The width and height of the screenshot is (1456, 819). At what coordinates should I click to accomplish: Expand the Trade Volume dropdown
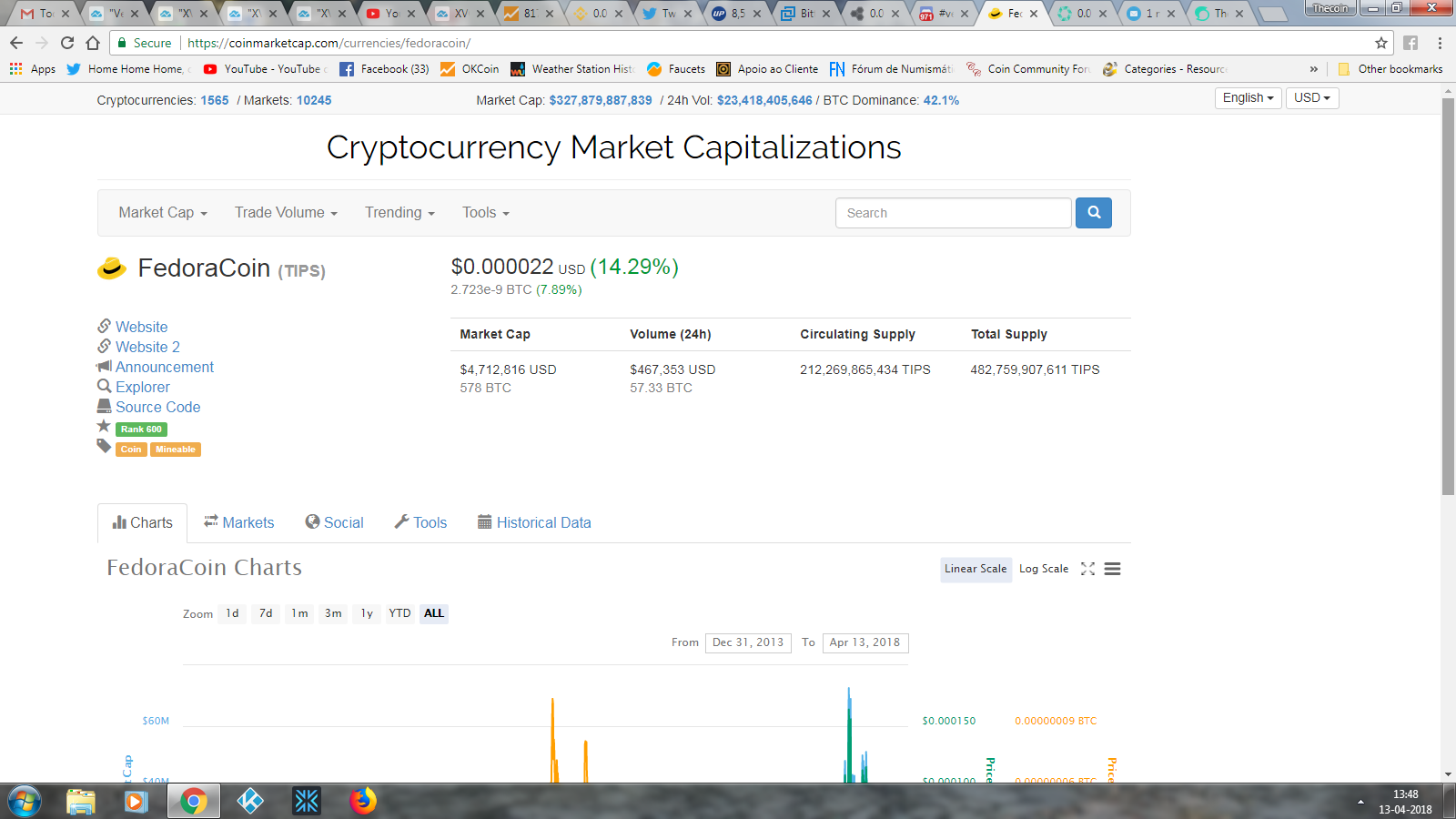click(x=286, y=212)
